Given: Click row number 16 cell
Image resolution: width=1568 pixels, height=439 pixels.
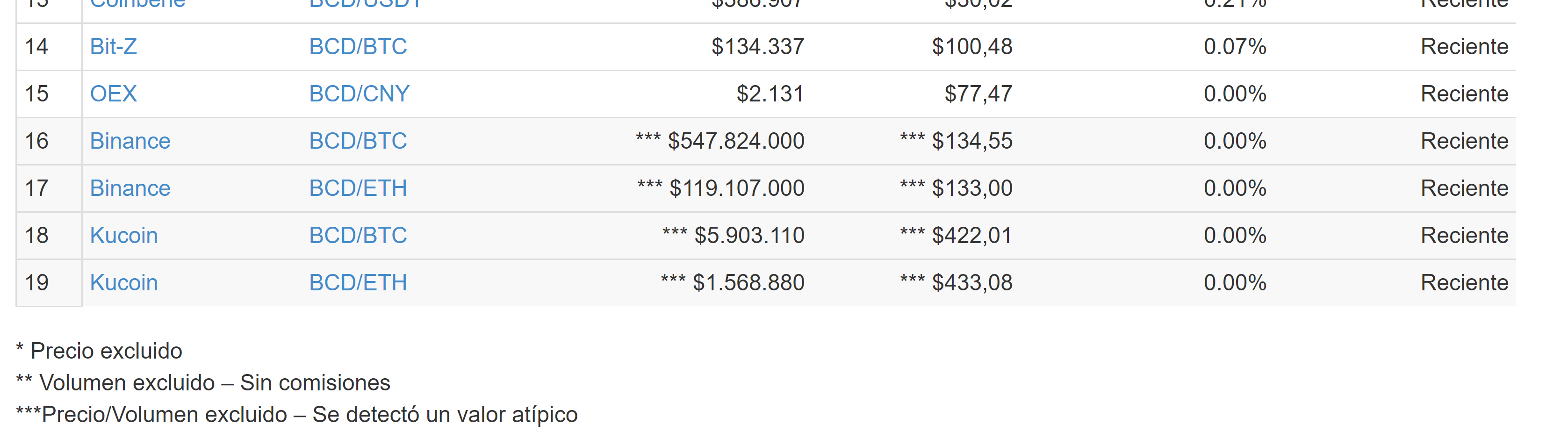Looking at the screenshot, I should tap(36, 141).
